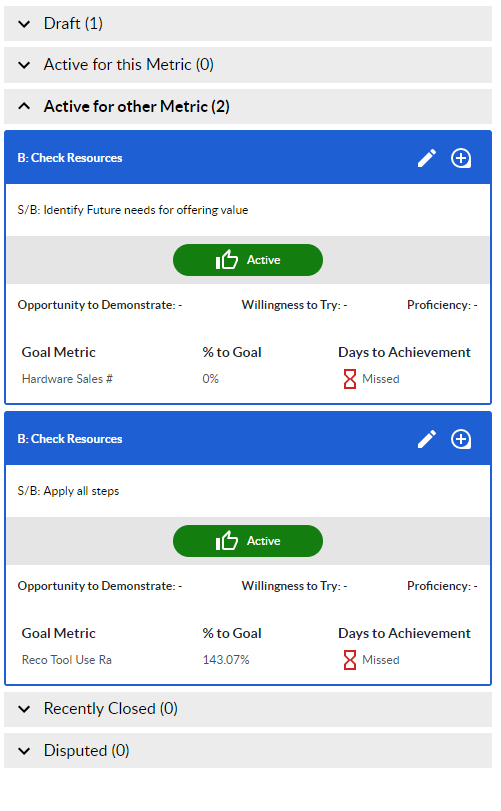Click the thumbs-up icon in the first Active button
501x811 pixels.
tap(226, 260)
